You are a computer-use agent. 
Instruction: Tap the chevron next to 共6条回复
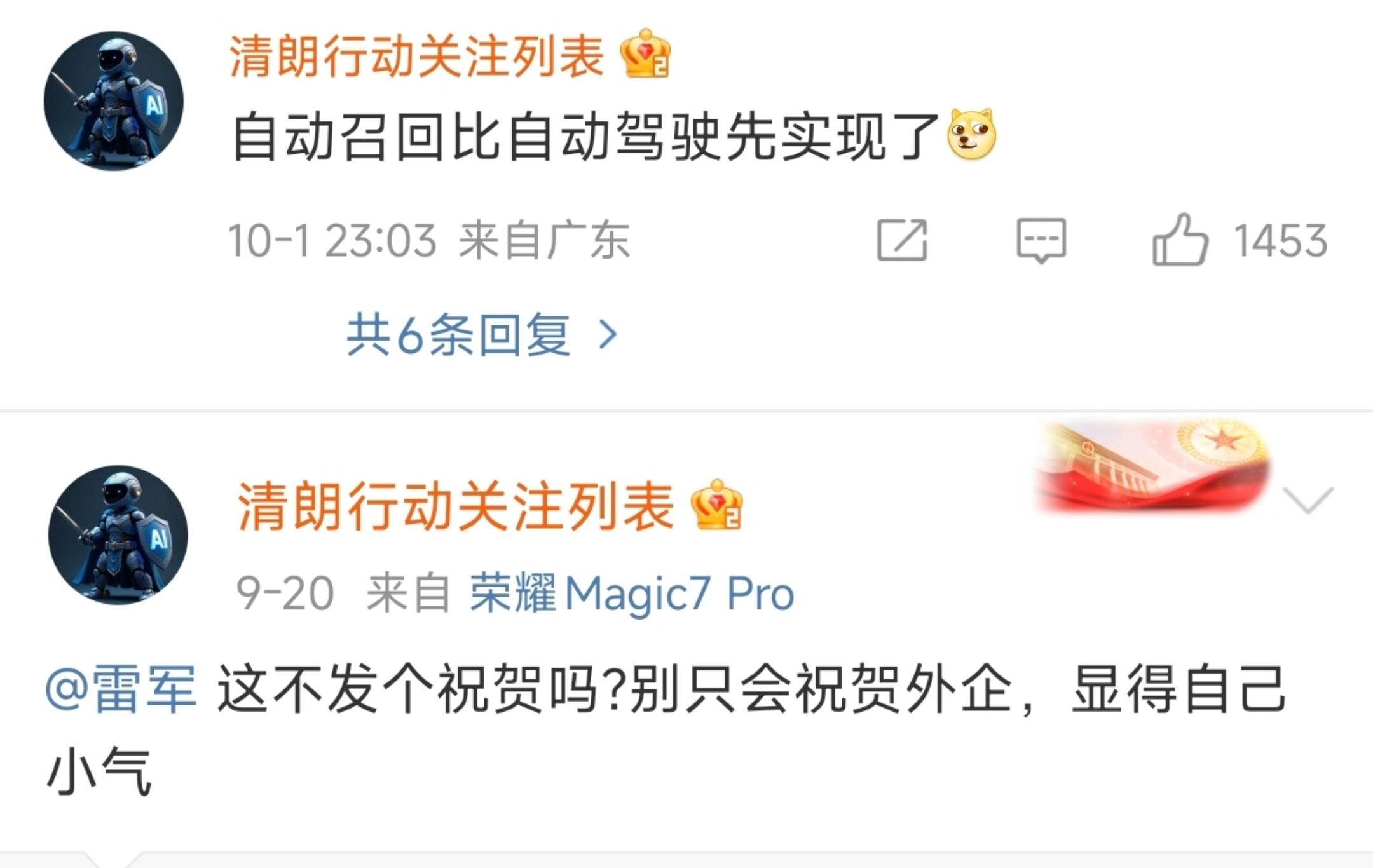tap(608, 335)
